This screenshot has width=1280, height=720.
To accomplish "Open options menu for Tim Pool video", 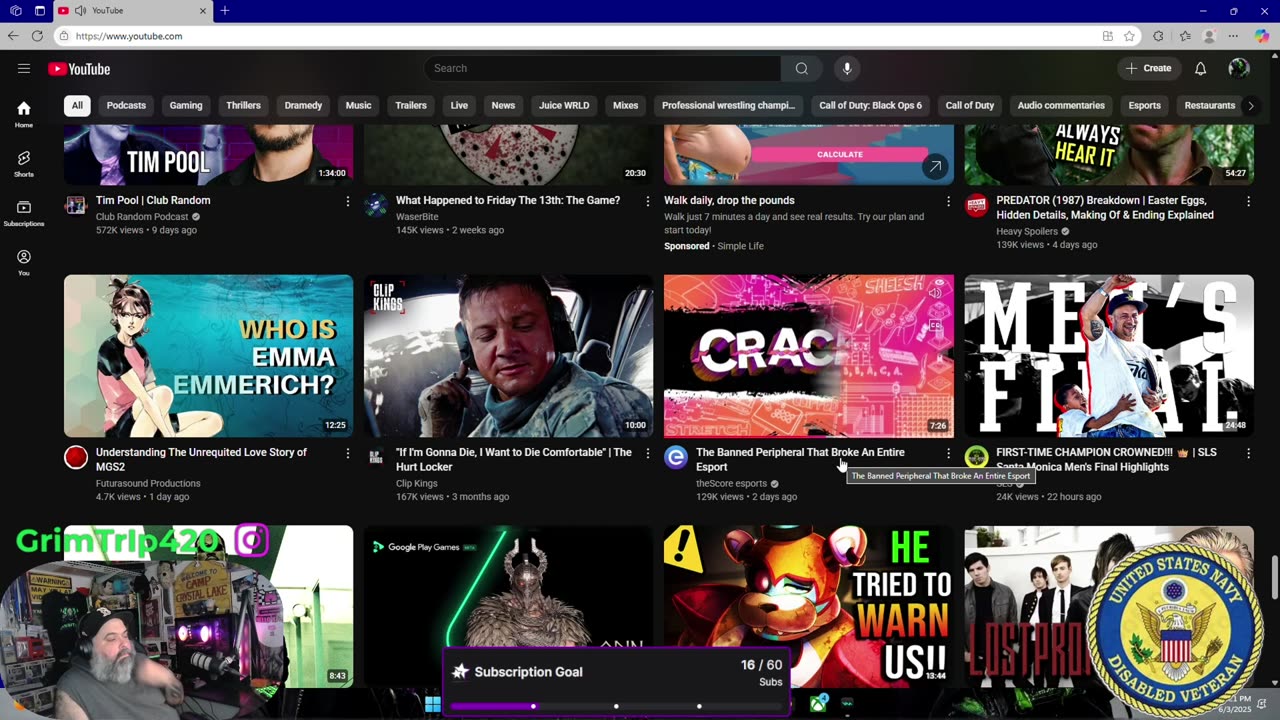I will tap(348, 201).
